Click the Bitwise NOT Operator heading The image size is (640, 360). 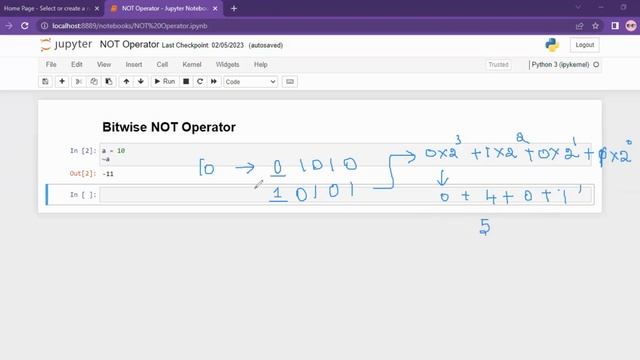point(169,127)
